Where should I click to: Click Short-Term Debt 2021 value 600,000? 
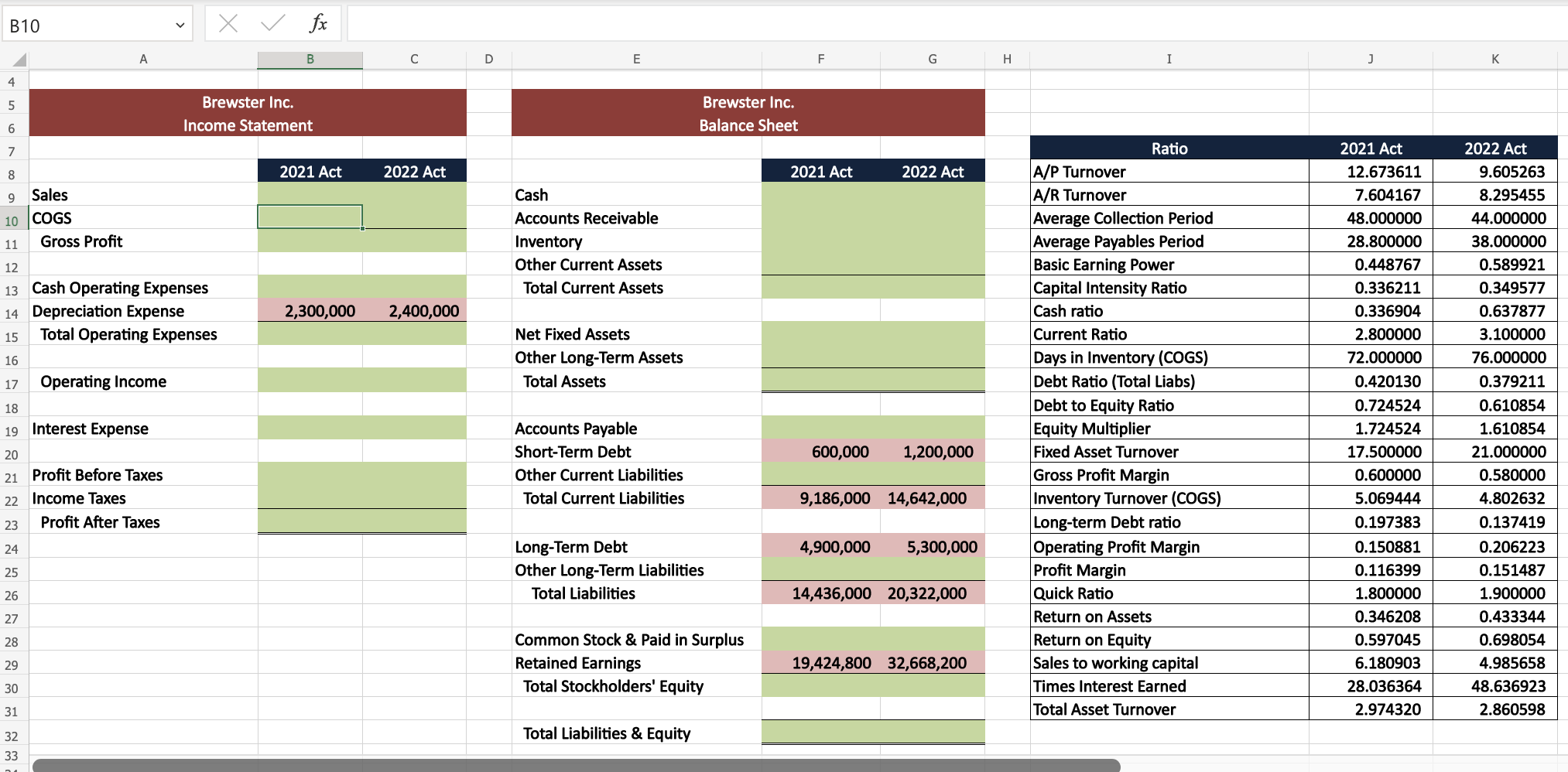coord(820,452)
